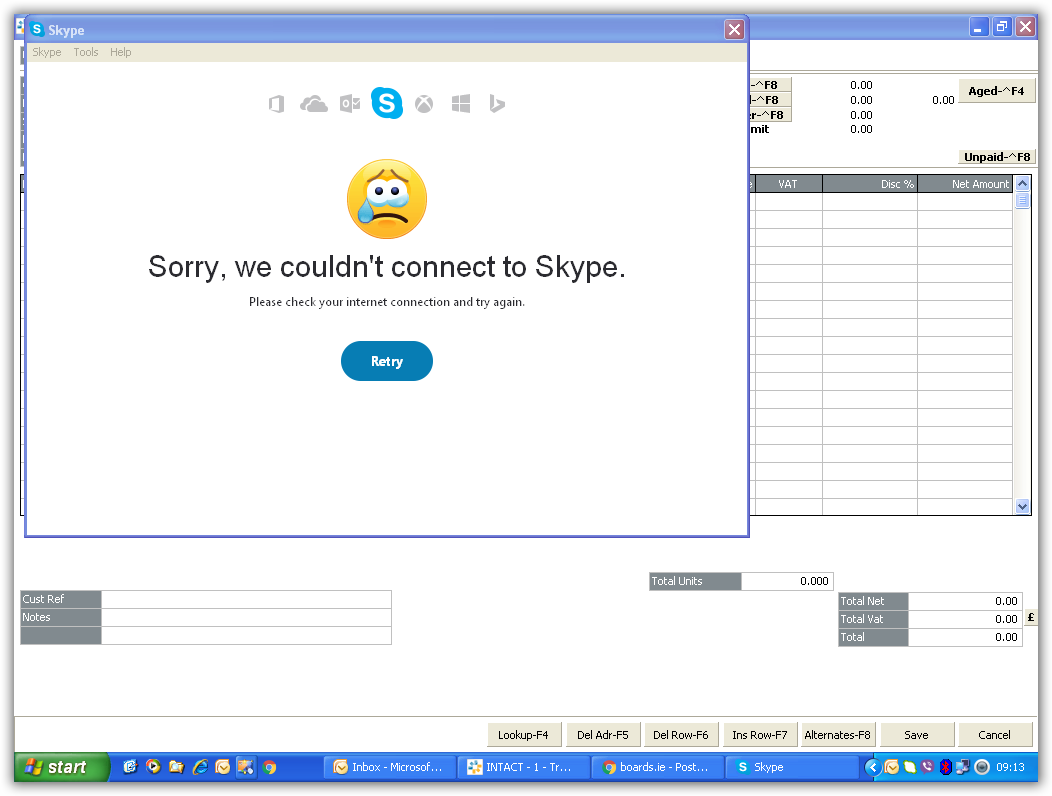Click the Outlook icon in system tray
Viewport: 1052px width, 796px height.
892,766
